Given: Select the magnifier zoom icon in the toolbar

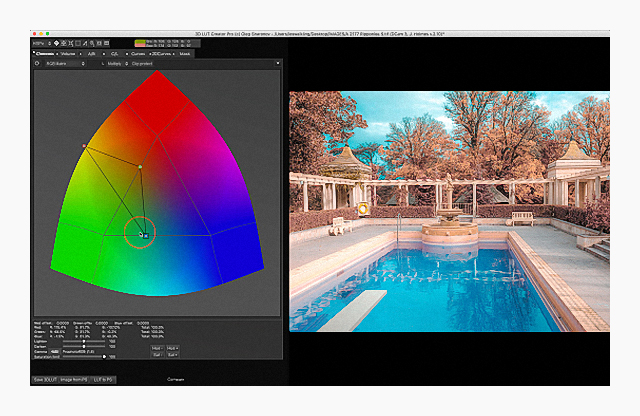Looking at the screenshot, I should pos(92,43).
